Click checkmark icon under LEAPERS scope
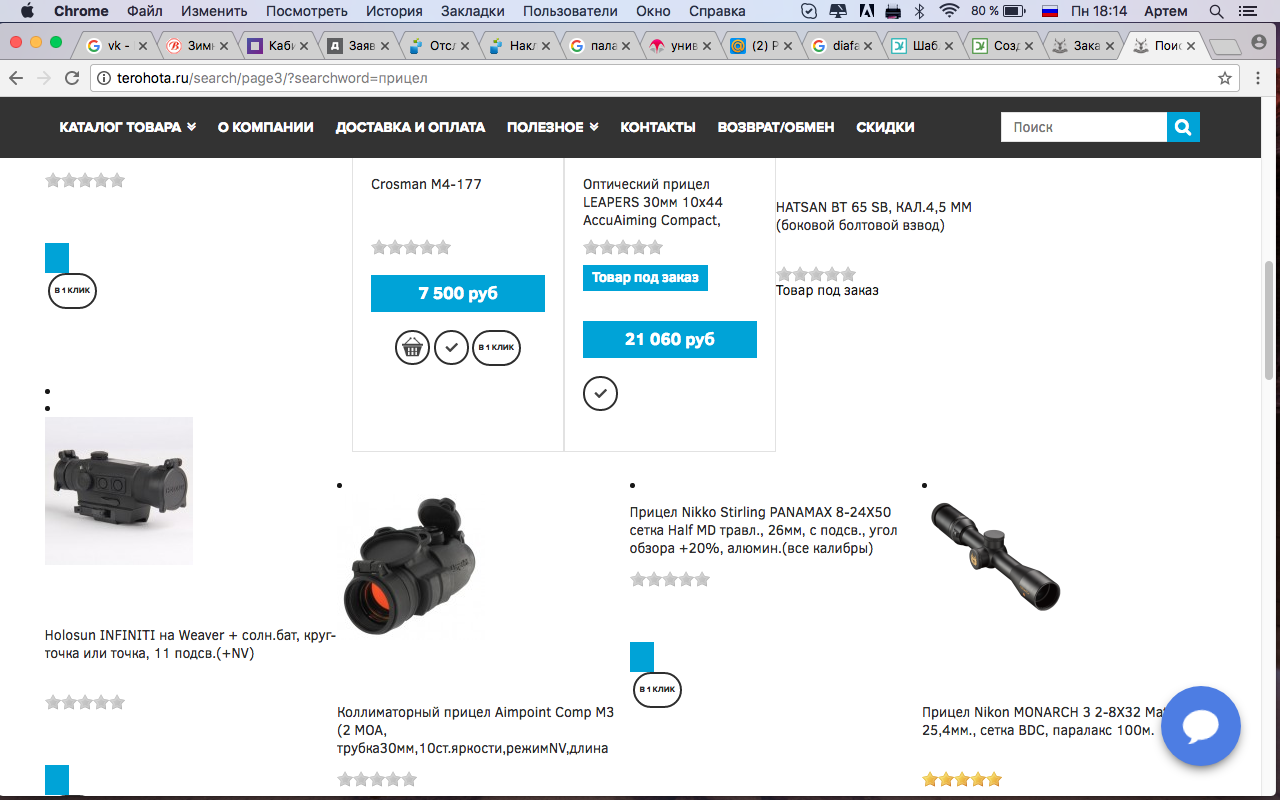The height and width of the screenshot is (800, 1280). pos(600,393)
